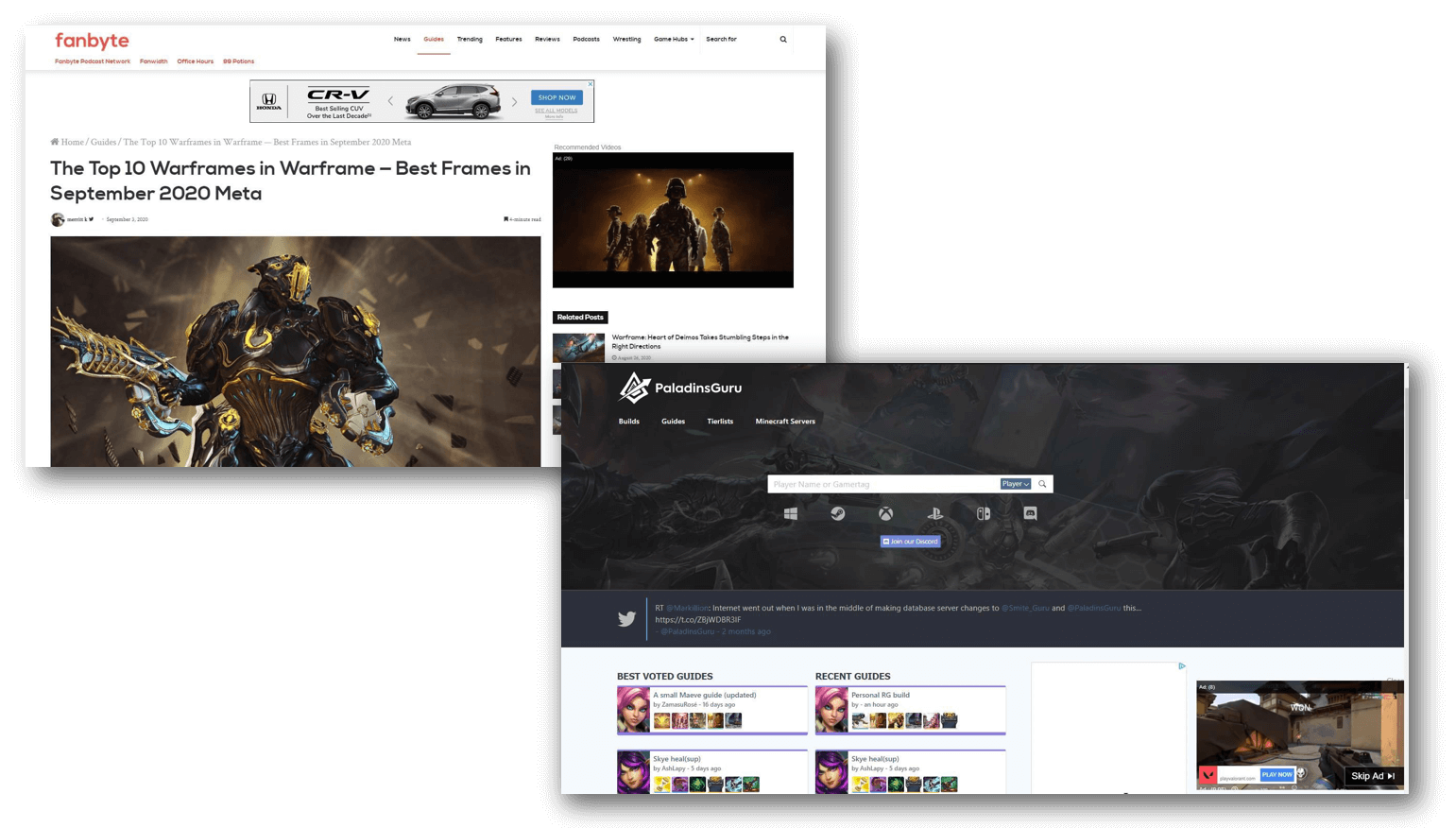Close the Honda CR-V banner ad

pyautogui.click(x=591, y=84)
